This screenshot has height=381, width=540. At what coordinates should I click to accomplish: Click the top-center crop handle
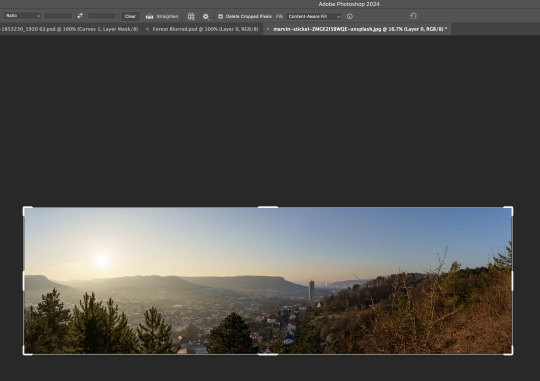(x=268, y=207)
